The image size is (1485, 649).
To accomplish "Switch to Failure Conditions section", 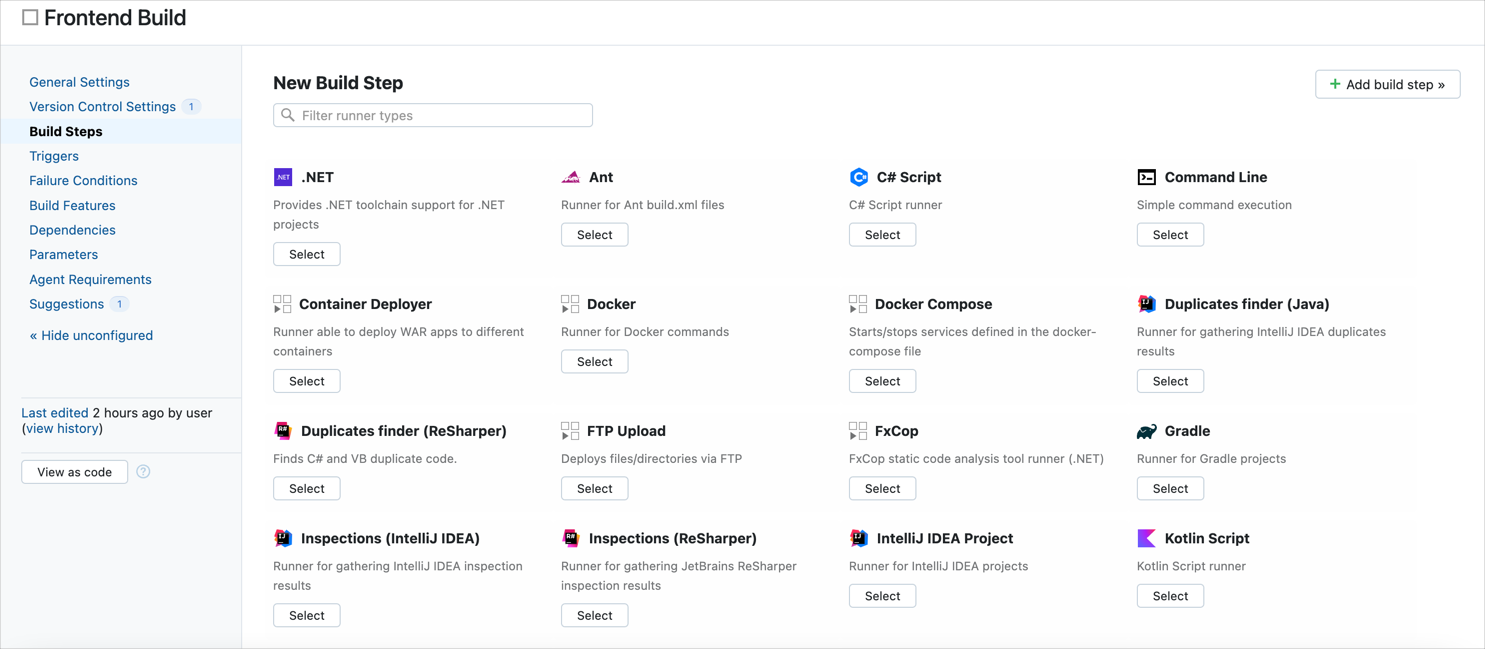I will coord(83,180).
